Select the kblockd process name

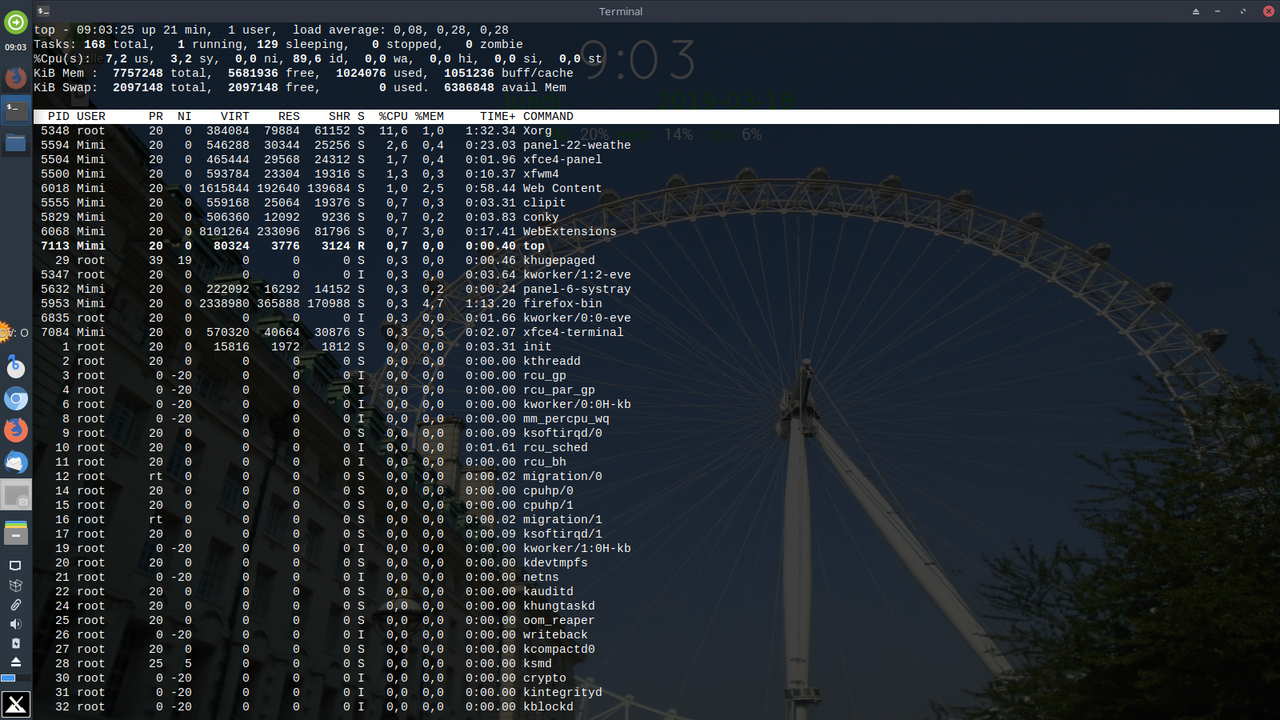(548, 707)
